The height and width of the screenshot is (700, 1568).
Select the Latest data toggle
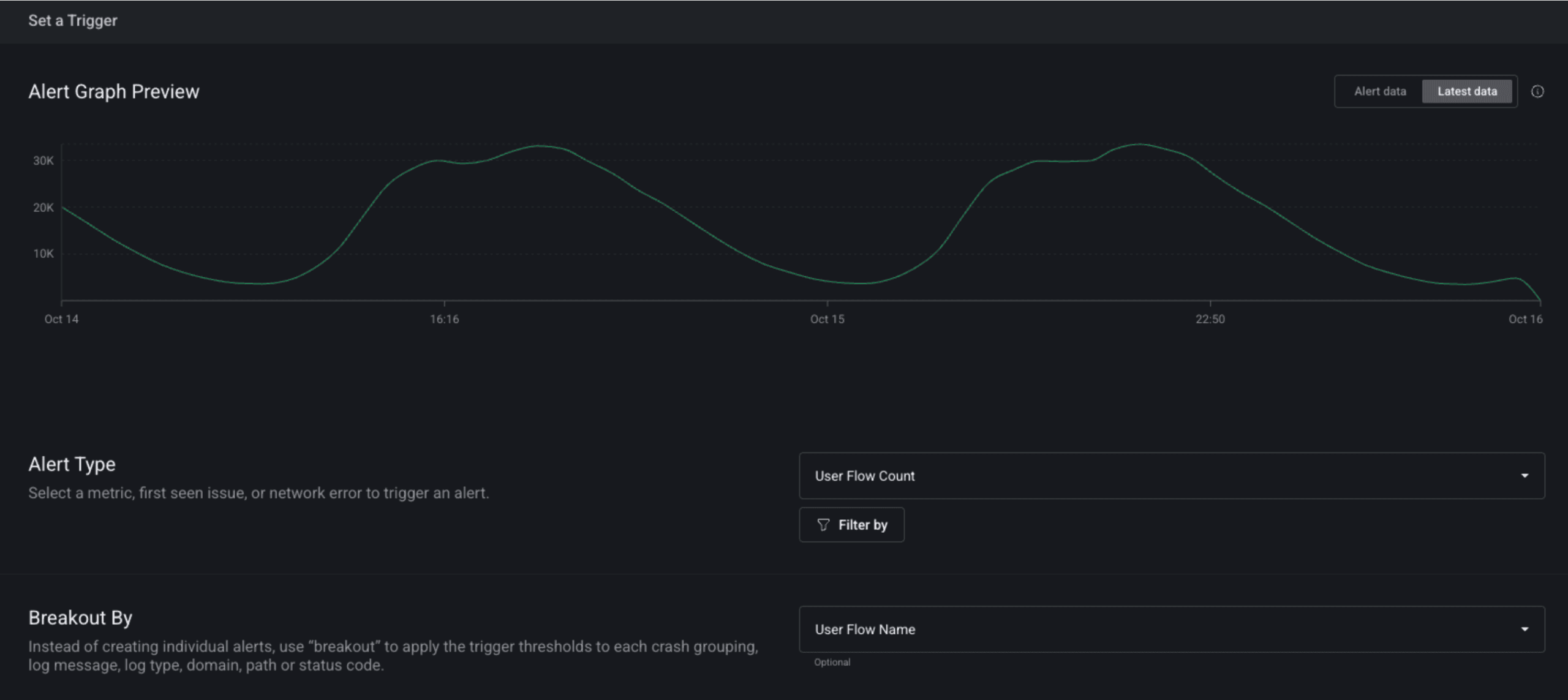click(x=1467, y=91)
